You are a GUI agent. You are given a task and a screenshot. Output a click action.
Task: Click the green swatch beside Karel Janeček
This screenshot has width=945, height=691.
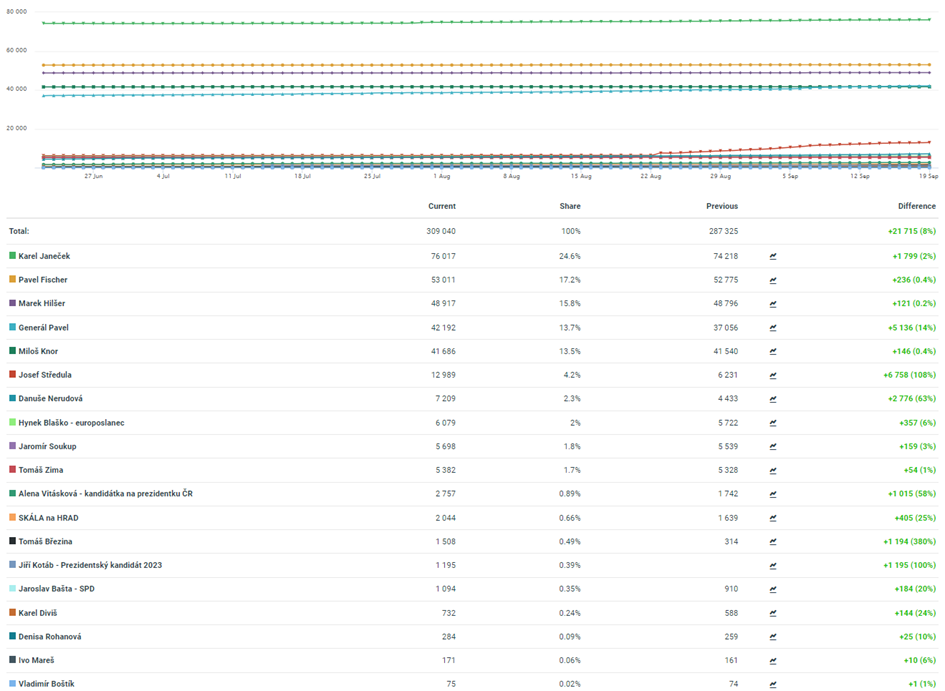coord(12,256)
